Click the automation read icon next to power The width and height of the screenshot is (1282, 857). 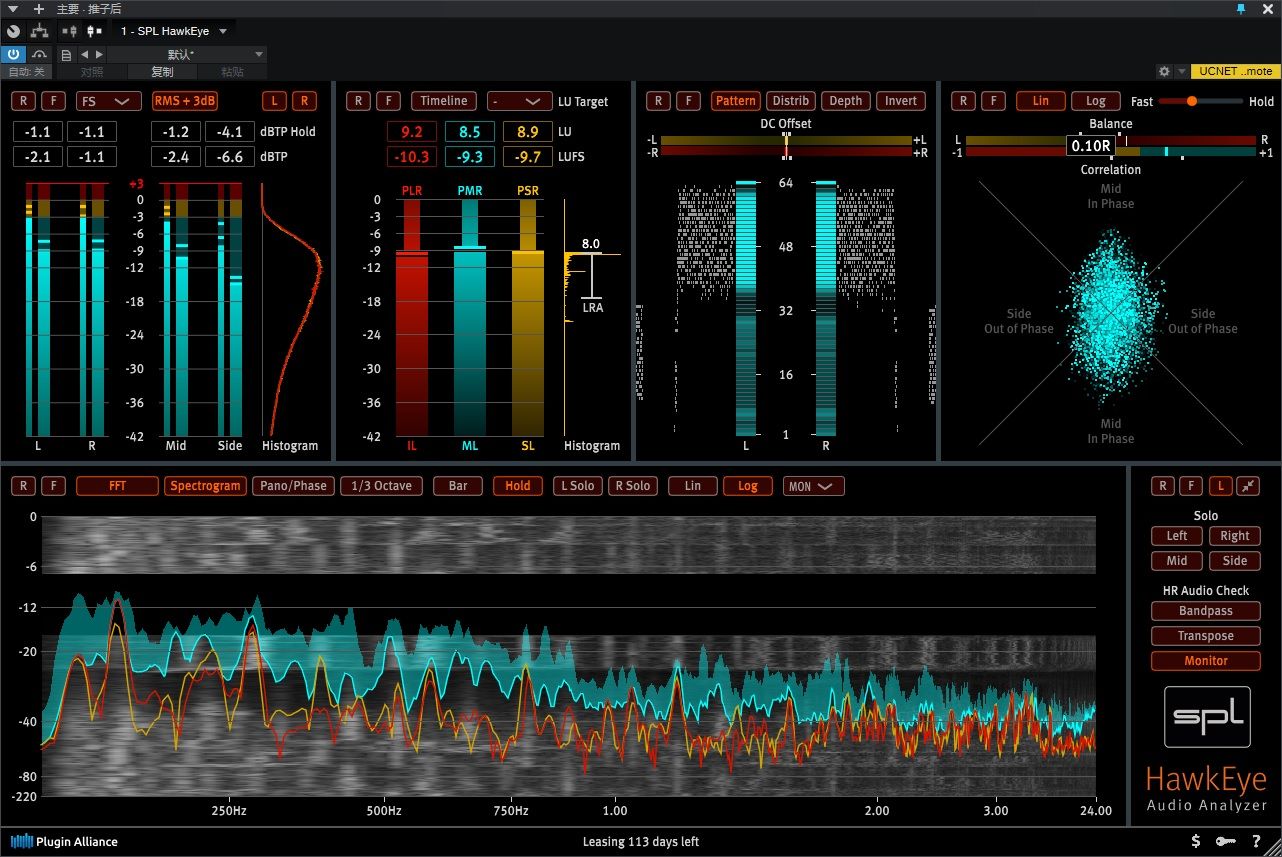[40, 54]
